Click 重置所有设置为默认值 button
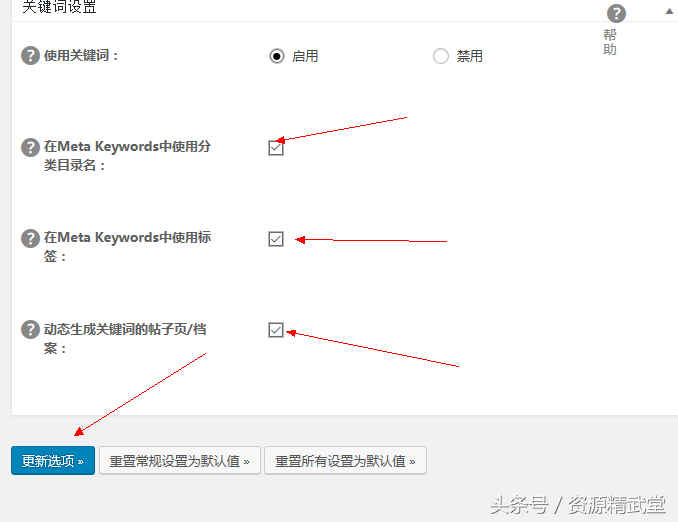The height and width of the screenshot is (522, 678). pyautogui.click(x=345, y=461)
